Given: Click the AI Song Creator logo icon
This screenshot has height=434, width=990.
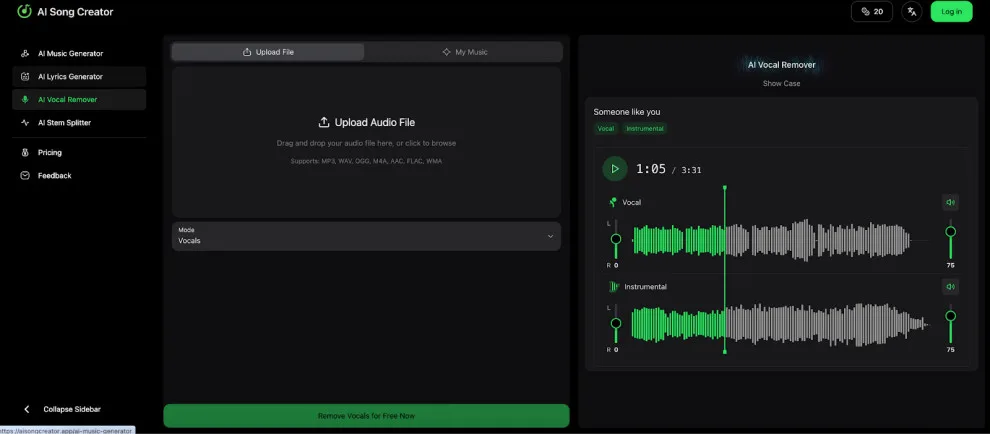Looking at the screenshot, I should click(x=25, y=11).
